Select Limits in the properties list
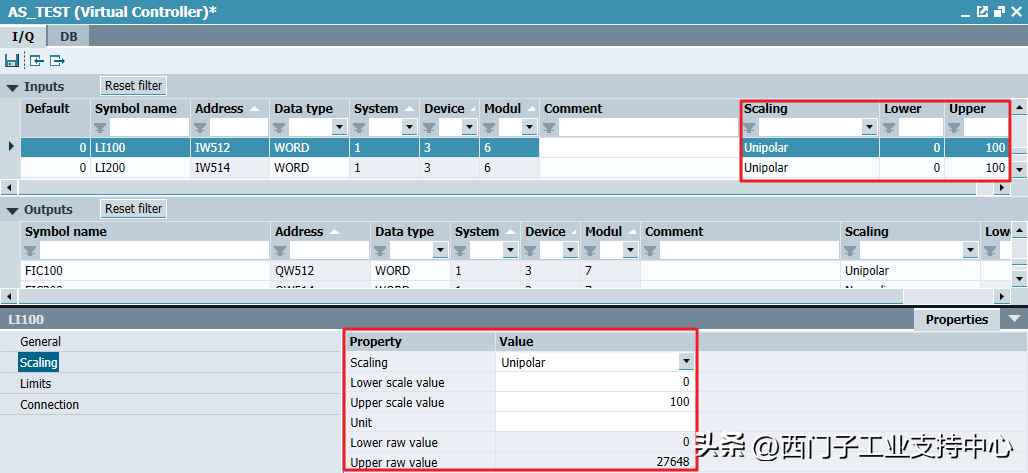Viewport: 1028px width, 473px height. (x=36, y=384)
